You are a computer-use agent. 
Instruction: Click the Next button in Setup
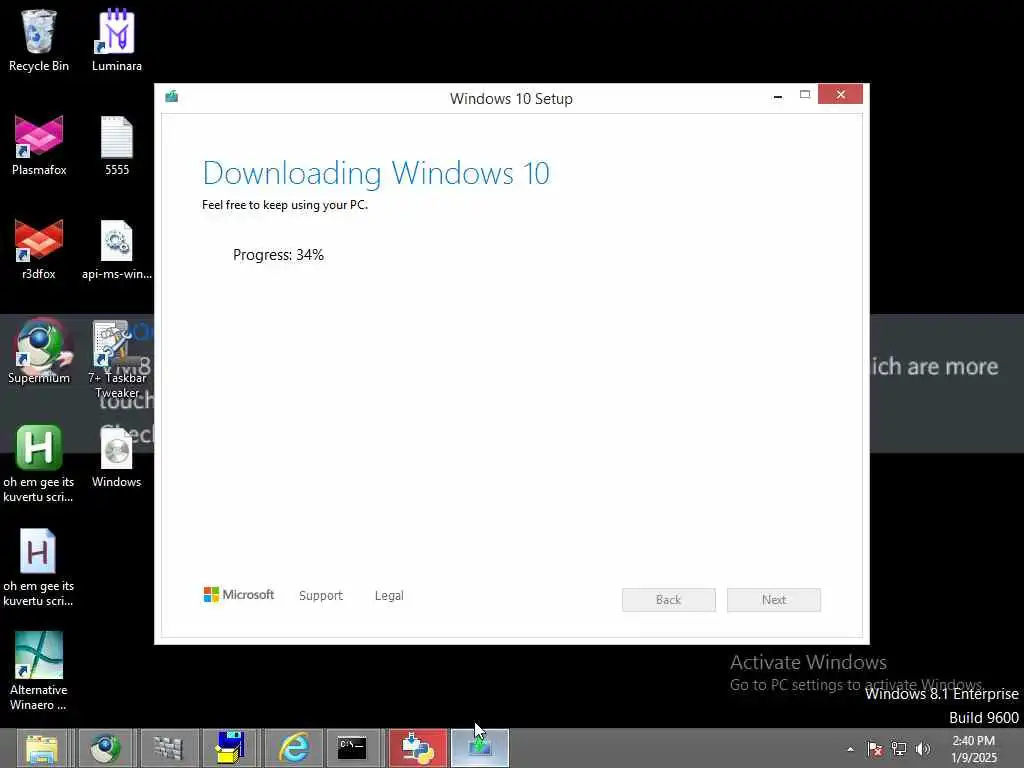coord(774,600)
